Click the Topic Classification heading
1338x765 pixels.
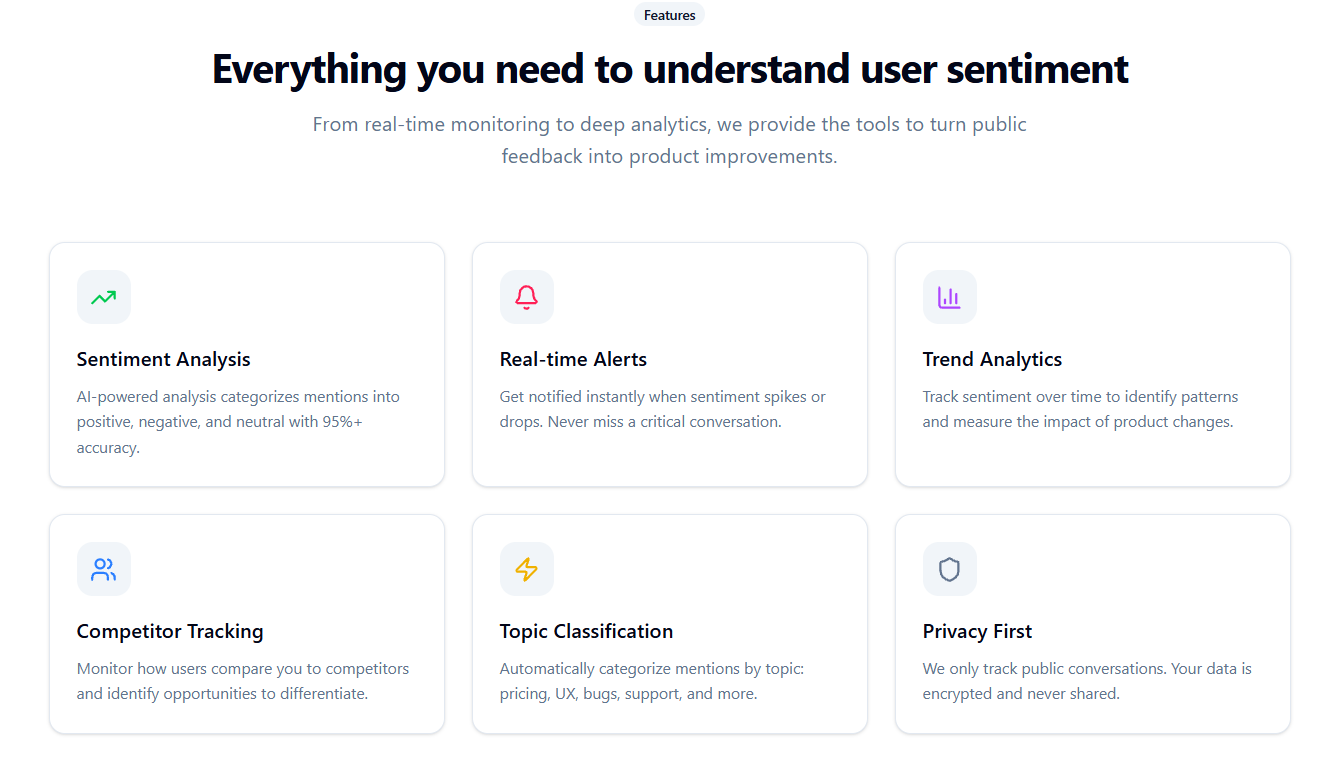tap(586, 631)
